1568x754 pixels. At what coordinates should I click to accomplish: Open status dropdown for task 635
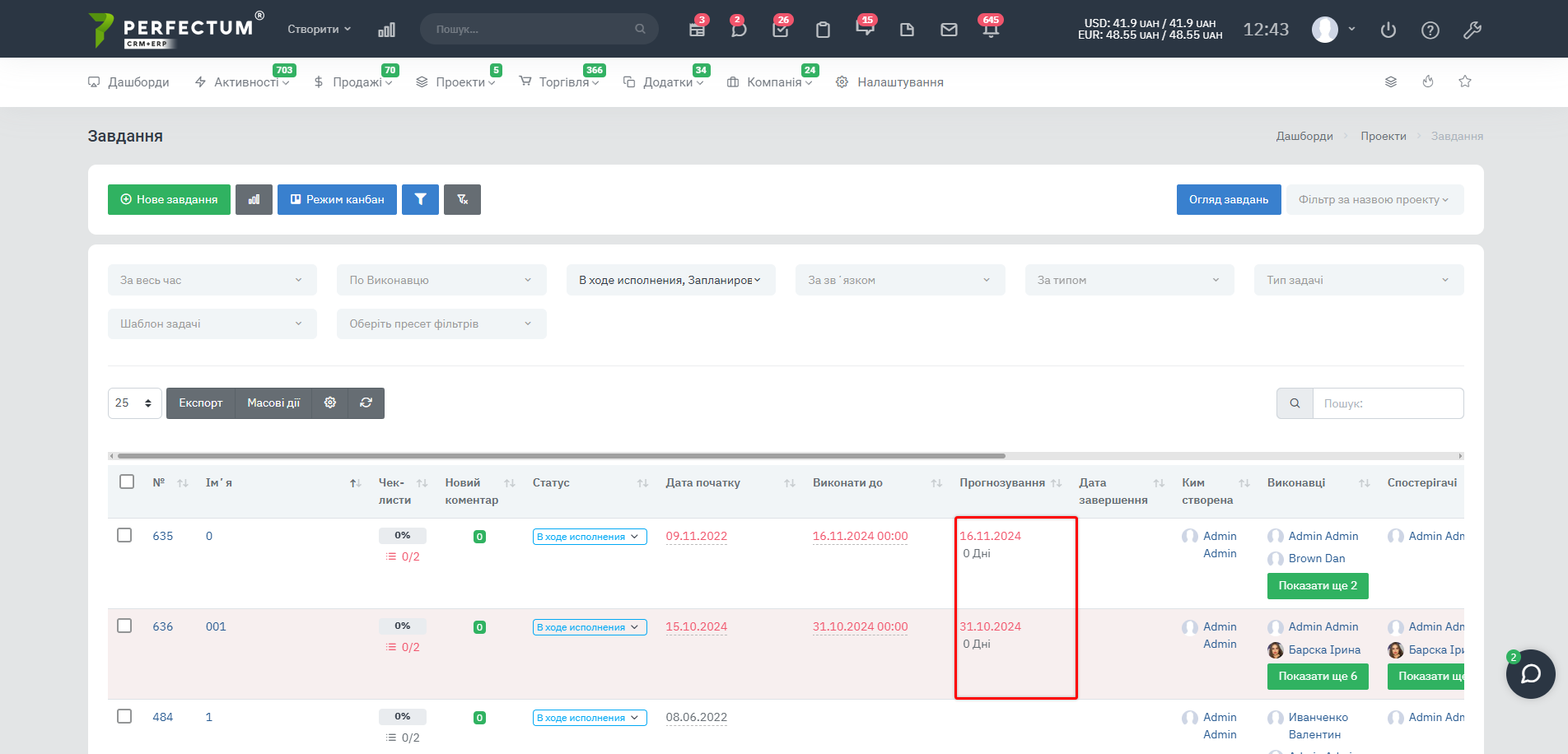point(589,537)
